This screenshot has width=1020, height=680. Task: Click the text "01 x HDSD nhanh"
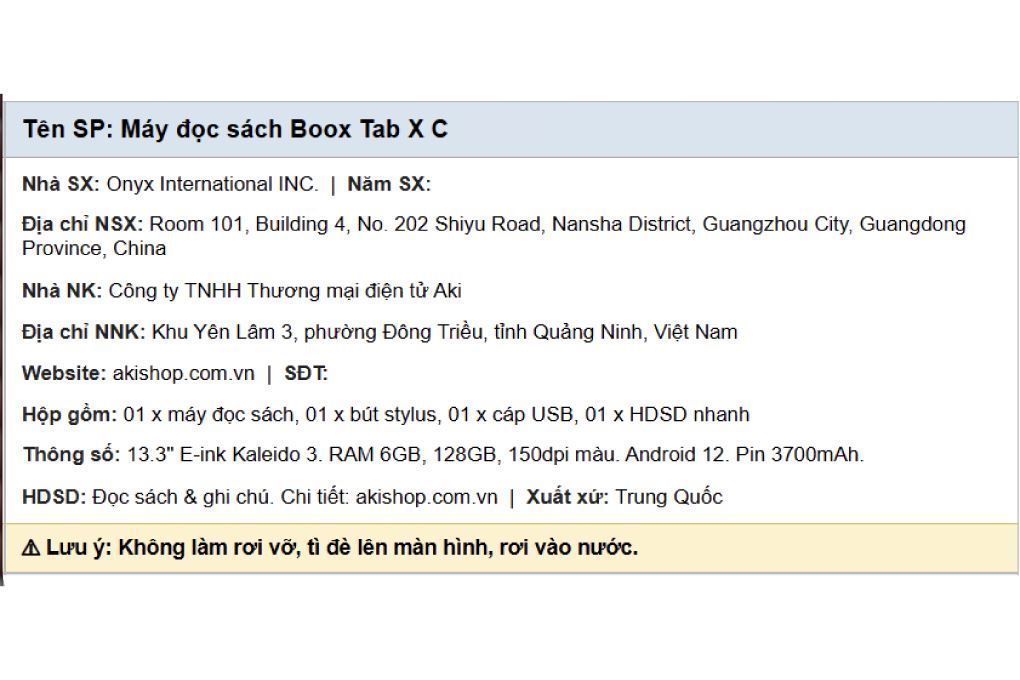pos(667,415)
